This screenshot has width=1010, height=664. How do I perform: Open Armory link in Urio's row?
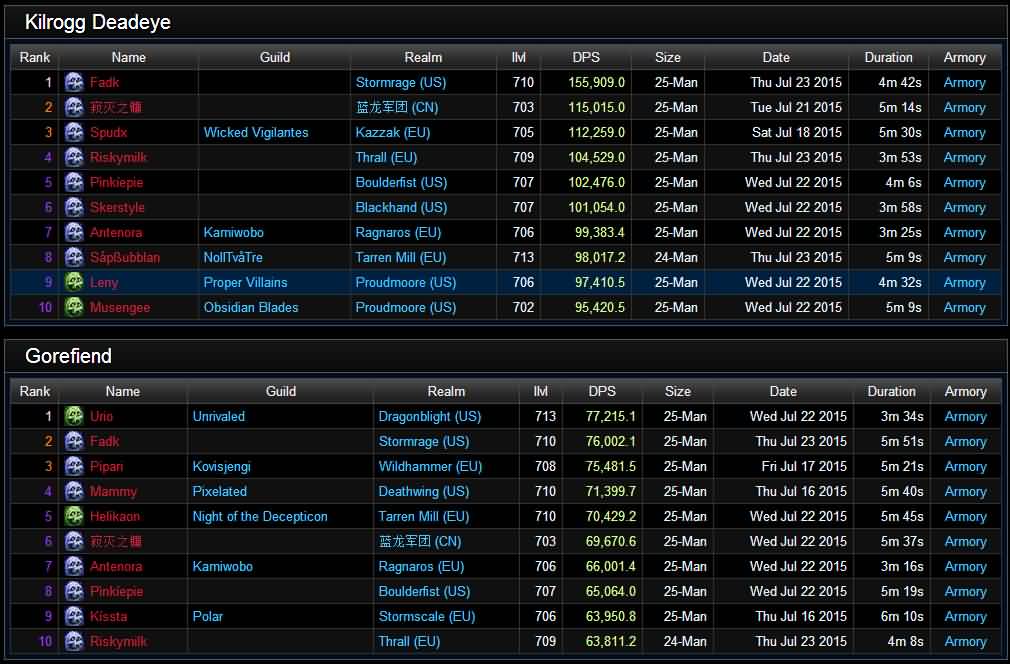click(x=965, y=416)
